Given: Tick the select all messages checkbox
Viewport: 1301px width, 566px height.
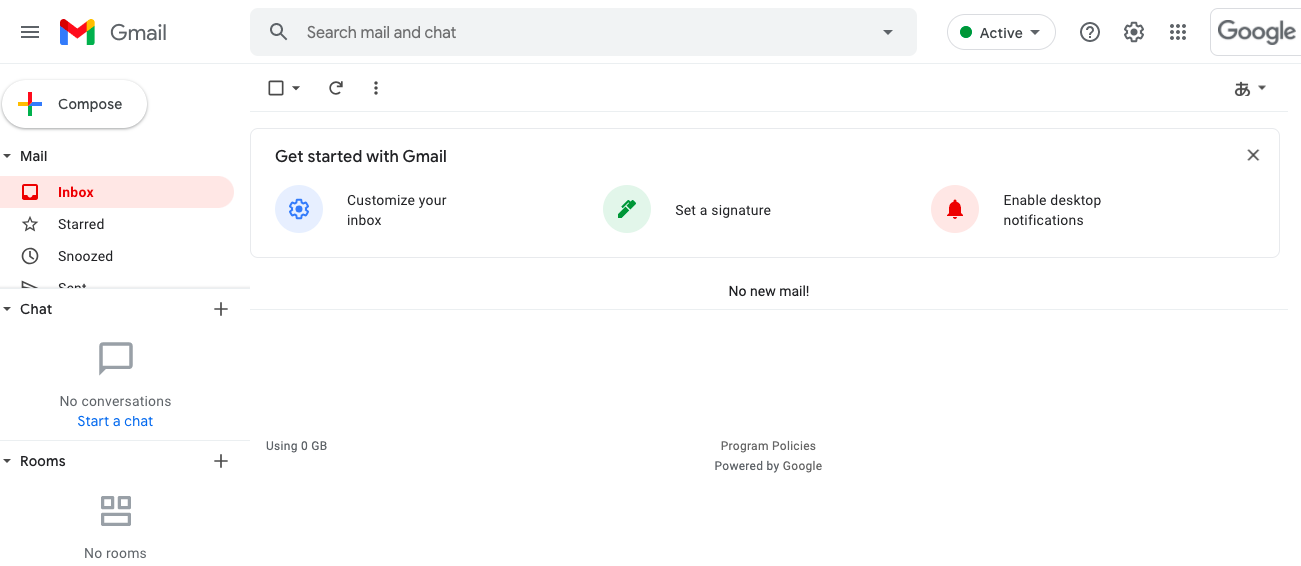Looking at the screenshot, I should click(x=276, y=88).
